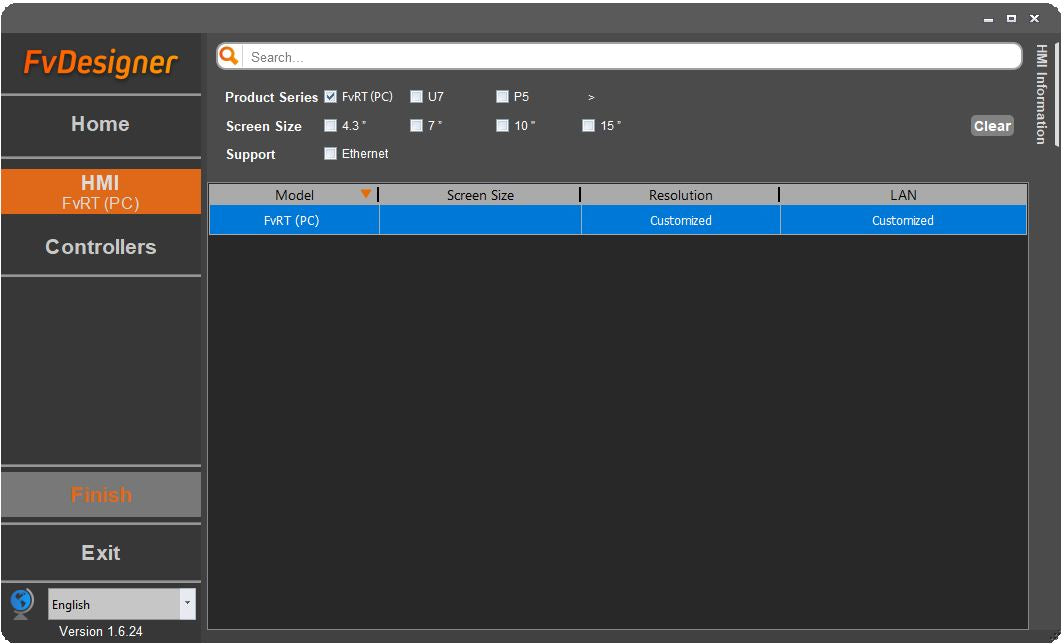Viewport: 1064px width, 644px height.
Task: Maximize the FvDesigner window
Action: click(1011, 18)
